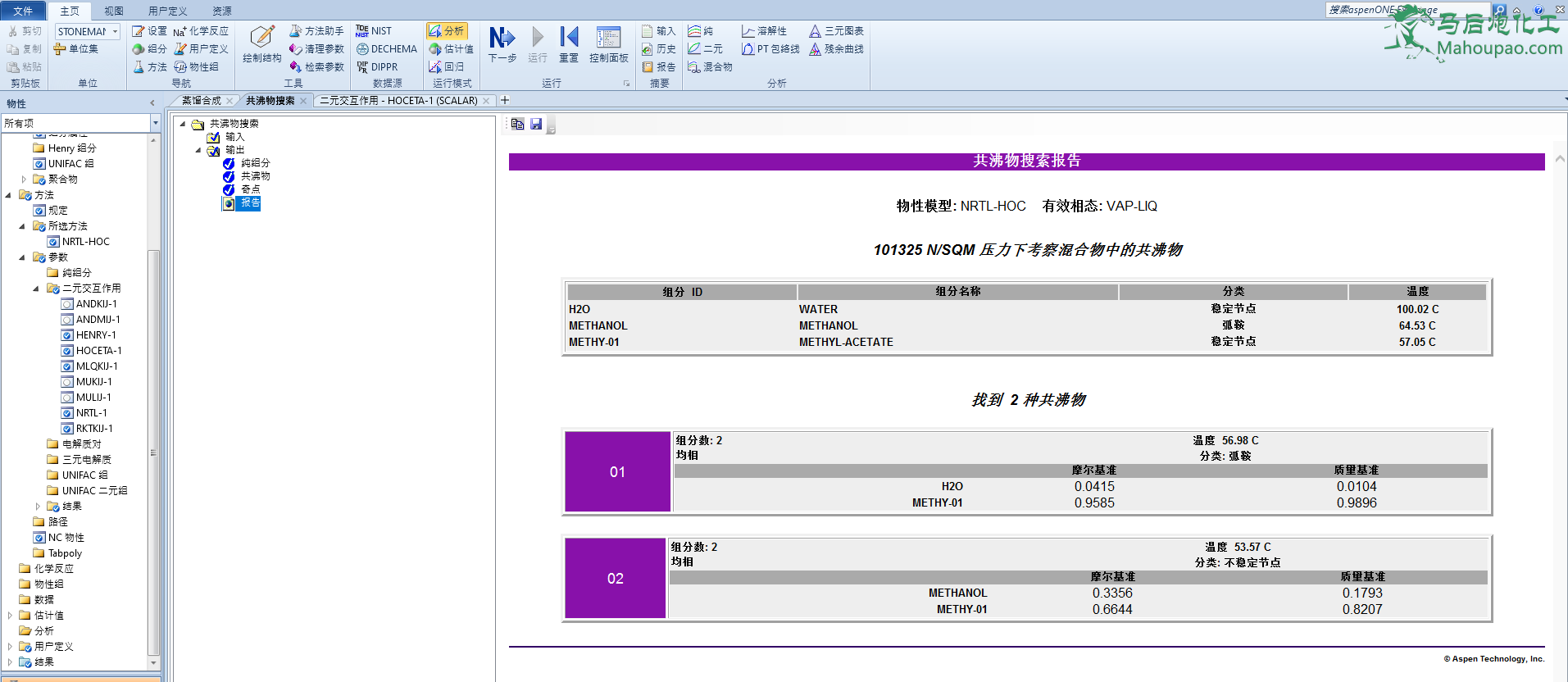
Task: Open 组分 components in navigation group
Action: [x=150, y=49]
